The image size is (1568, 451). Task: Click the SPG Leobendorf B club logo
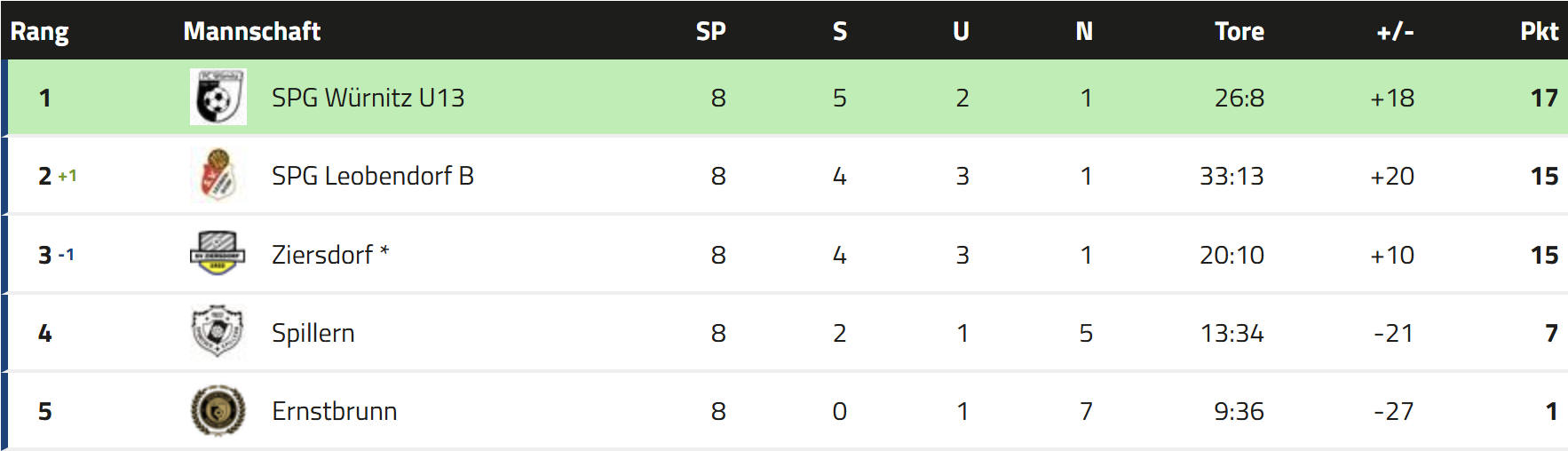(x=218, y=176)
